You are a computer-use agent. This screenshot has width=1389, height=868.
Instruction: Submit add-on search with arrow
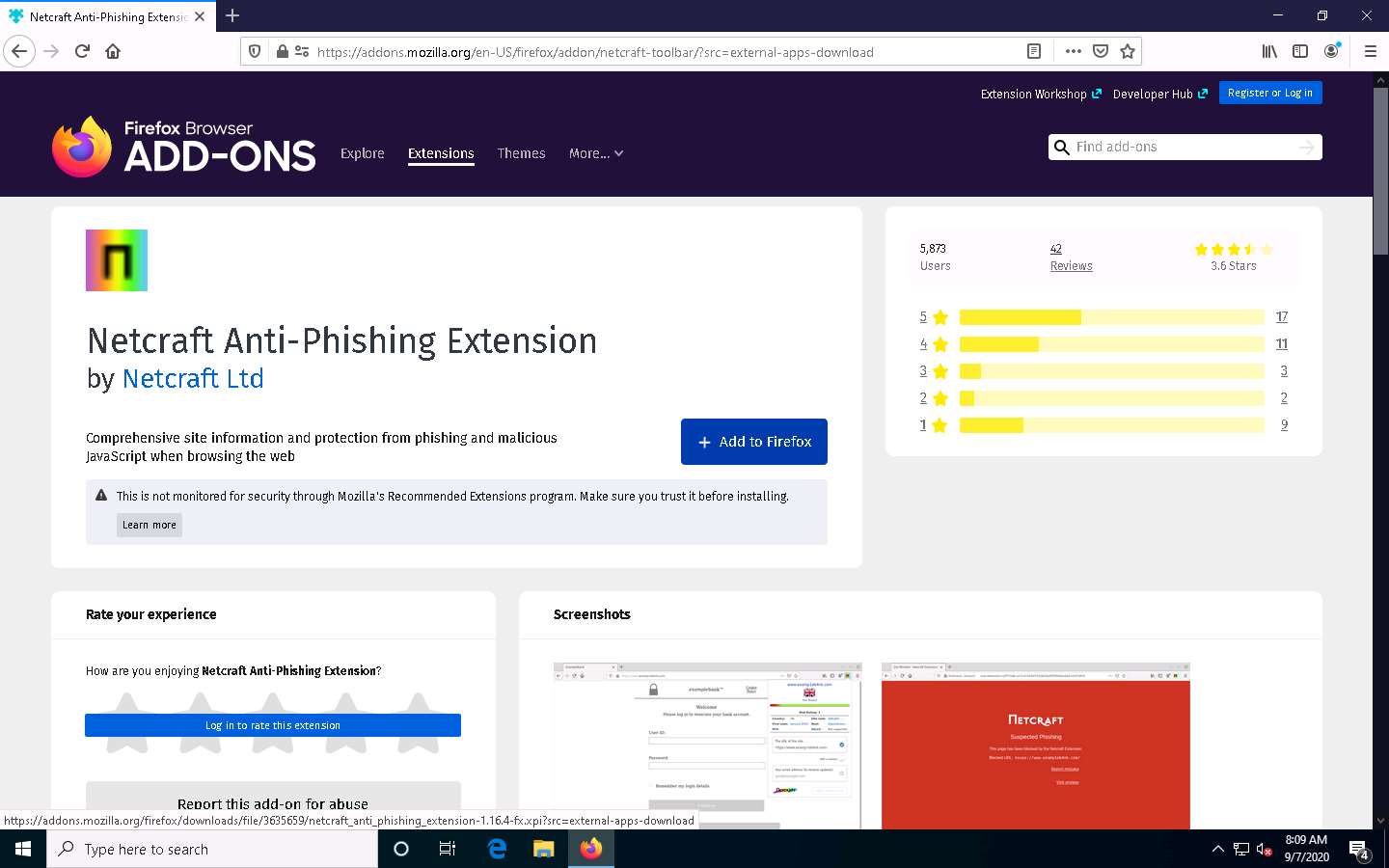click(1307, 148)
